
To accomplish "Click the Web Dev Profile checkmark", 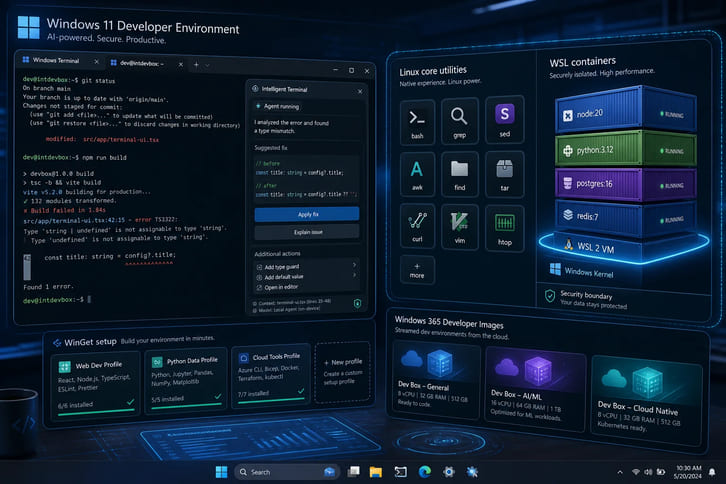I will click(x=131, y=402).
